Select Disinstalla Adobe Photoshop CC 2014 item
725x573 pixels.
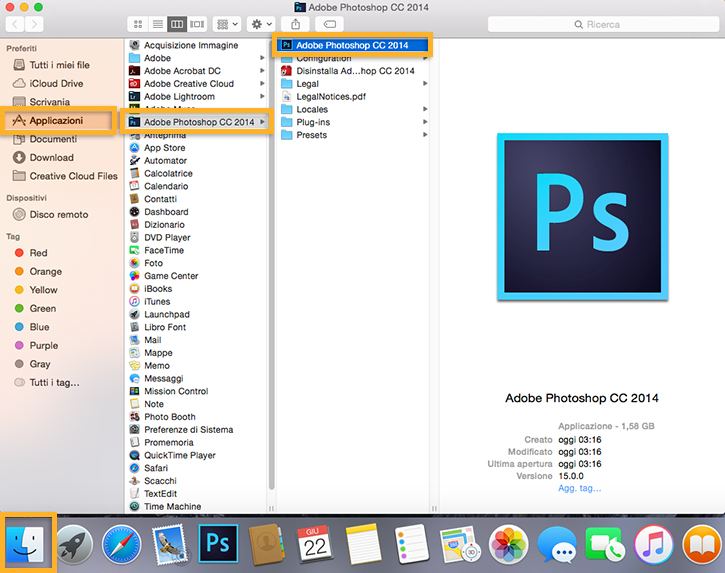click(354, 71)
